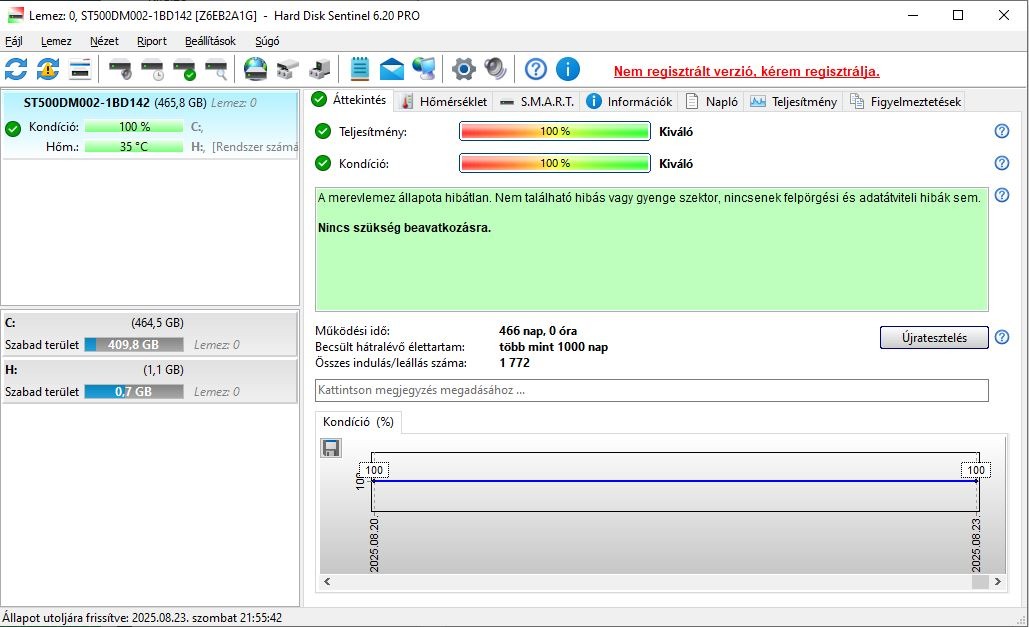Switch to the Teljesítmény tab
This screenshot has height=627, width=1029.
(x=793, y=102)
